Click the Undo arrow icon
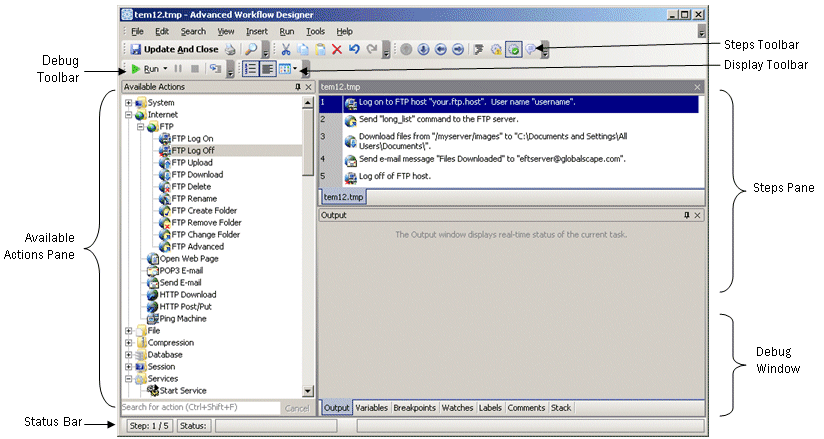 [353, 49]
